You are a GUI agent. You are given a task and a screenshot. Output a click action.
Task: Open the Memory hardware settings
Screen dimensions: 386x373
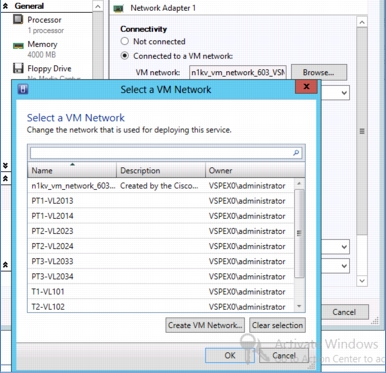tap(42, 49)
